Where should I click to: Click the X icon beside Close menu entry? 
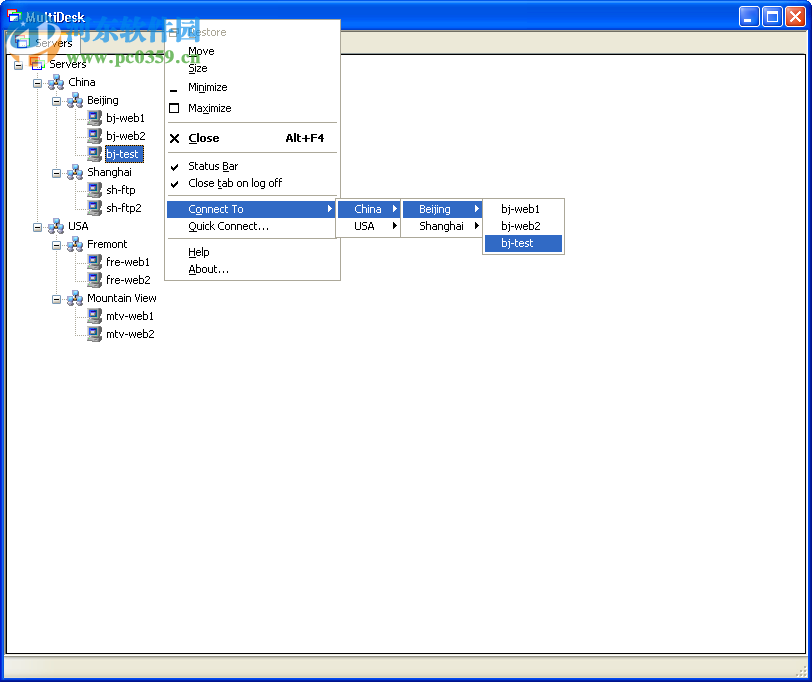tap(175, 137)
